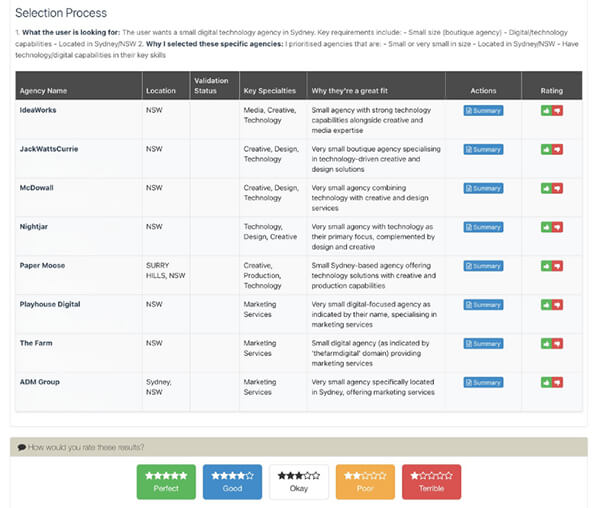Thumbs up The Farm agency

[545, 343]
